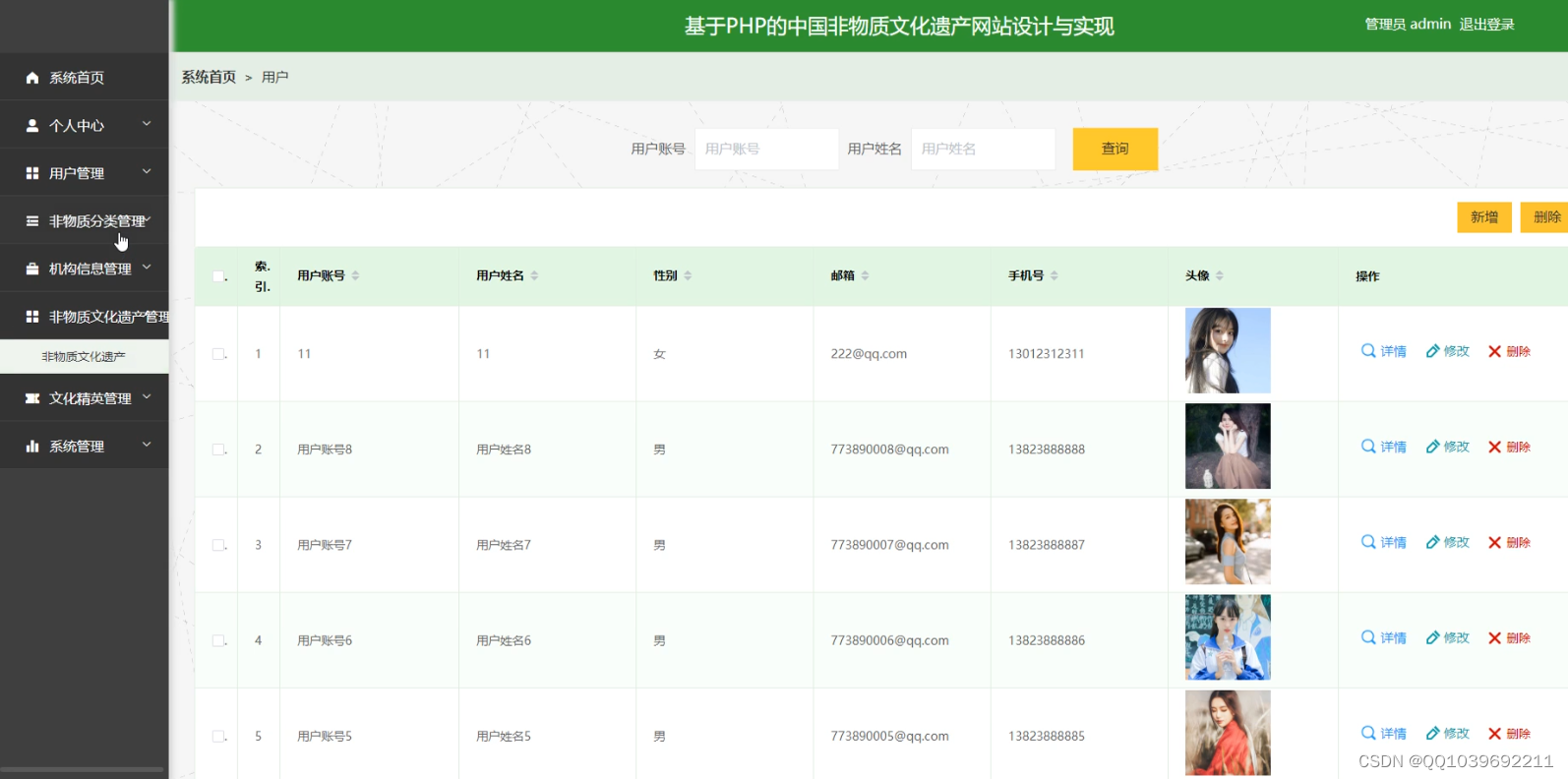Click the sidebar horizontal scrollbar

pos(82,769)
